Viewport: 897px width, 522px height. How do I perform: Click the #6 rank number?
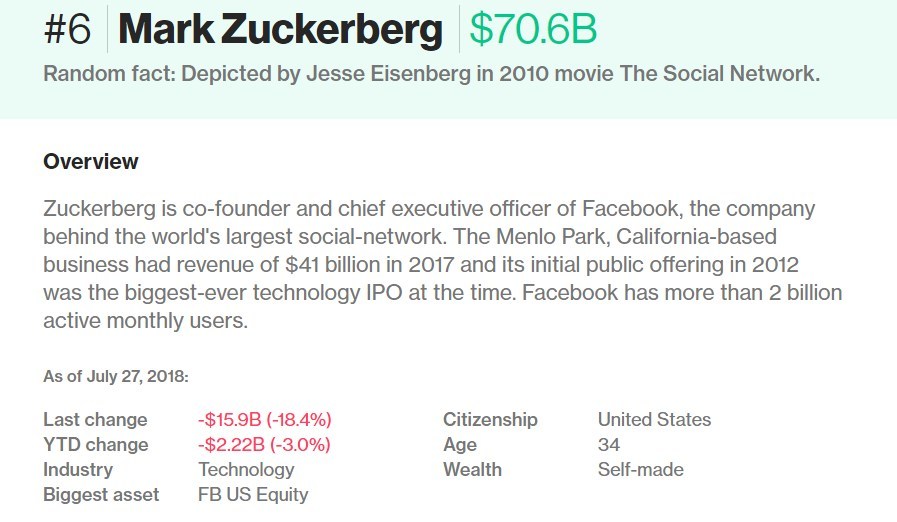(x=68, y=30)
